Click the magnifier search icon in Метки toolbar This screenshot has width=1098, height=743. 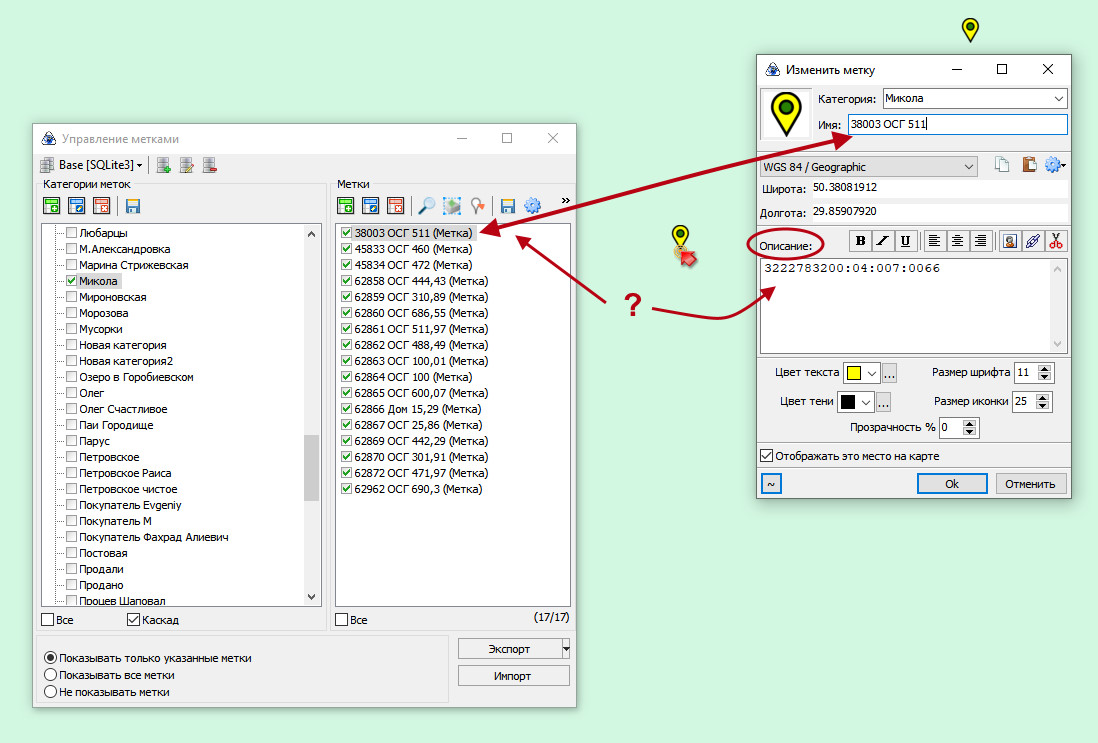point(427,206)
